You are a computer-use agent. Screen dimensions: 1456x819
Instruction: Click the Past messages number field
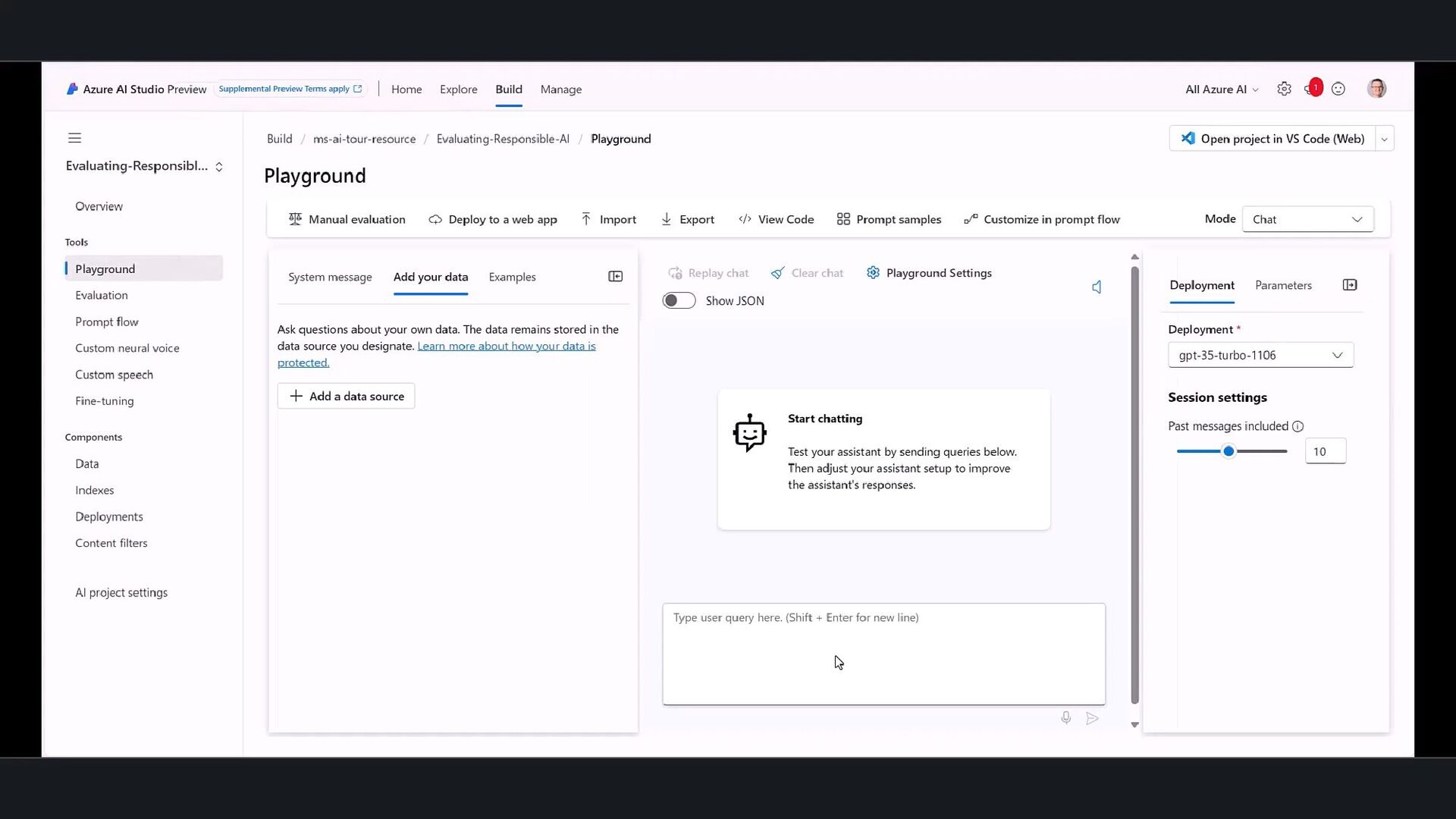click(x=1325, y=451)
